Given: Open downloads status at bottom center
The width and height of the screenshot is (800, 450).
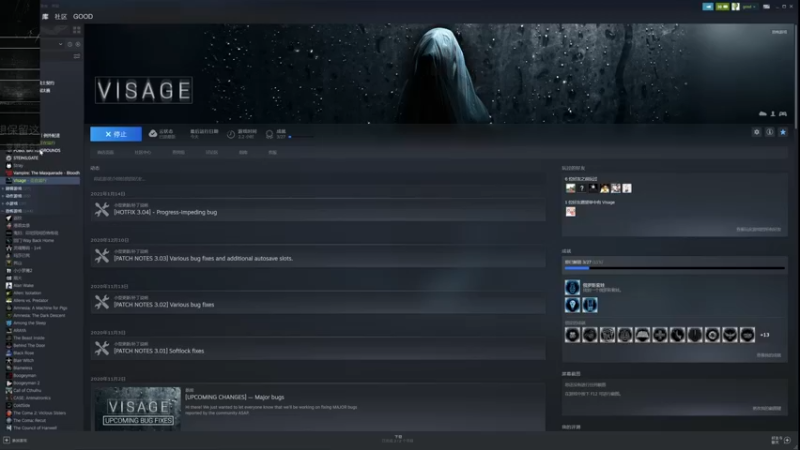Looking at the screenshot, I should coord(398,439).
